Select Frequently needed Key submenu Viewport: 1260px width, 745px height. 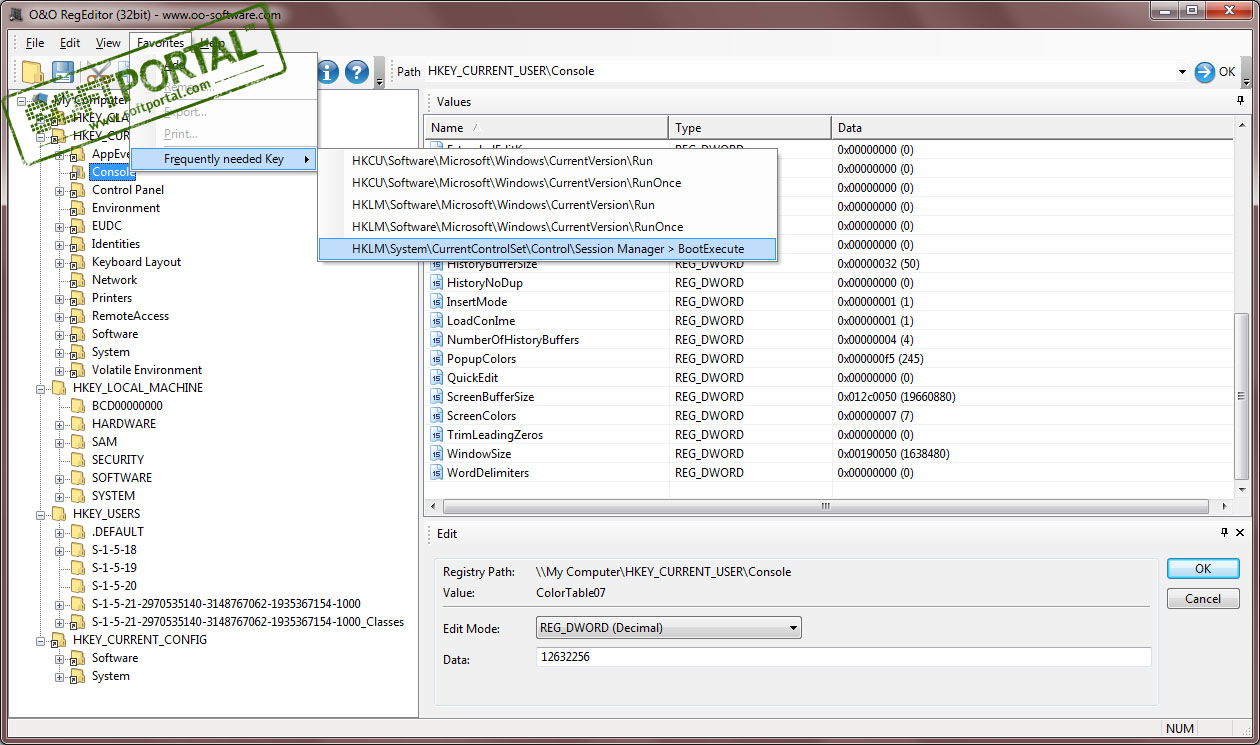224,159
